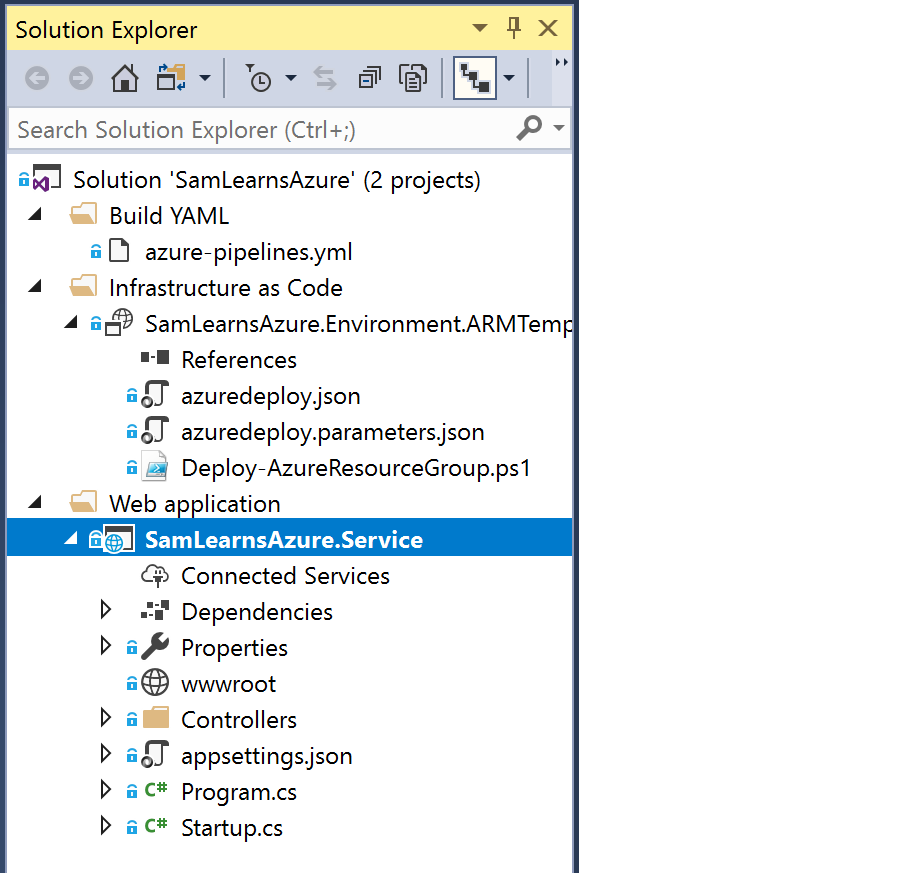This screenshot has height=873, width=921.
Task: Click the Collapse All toolbar icon
Action: tap(371, 78)
